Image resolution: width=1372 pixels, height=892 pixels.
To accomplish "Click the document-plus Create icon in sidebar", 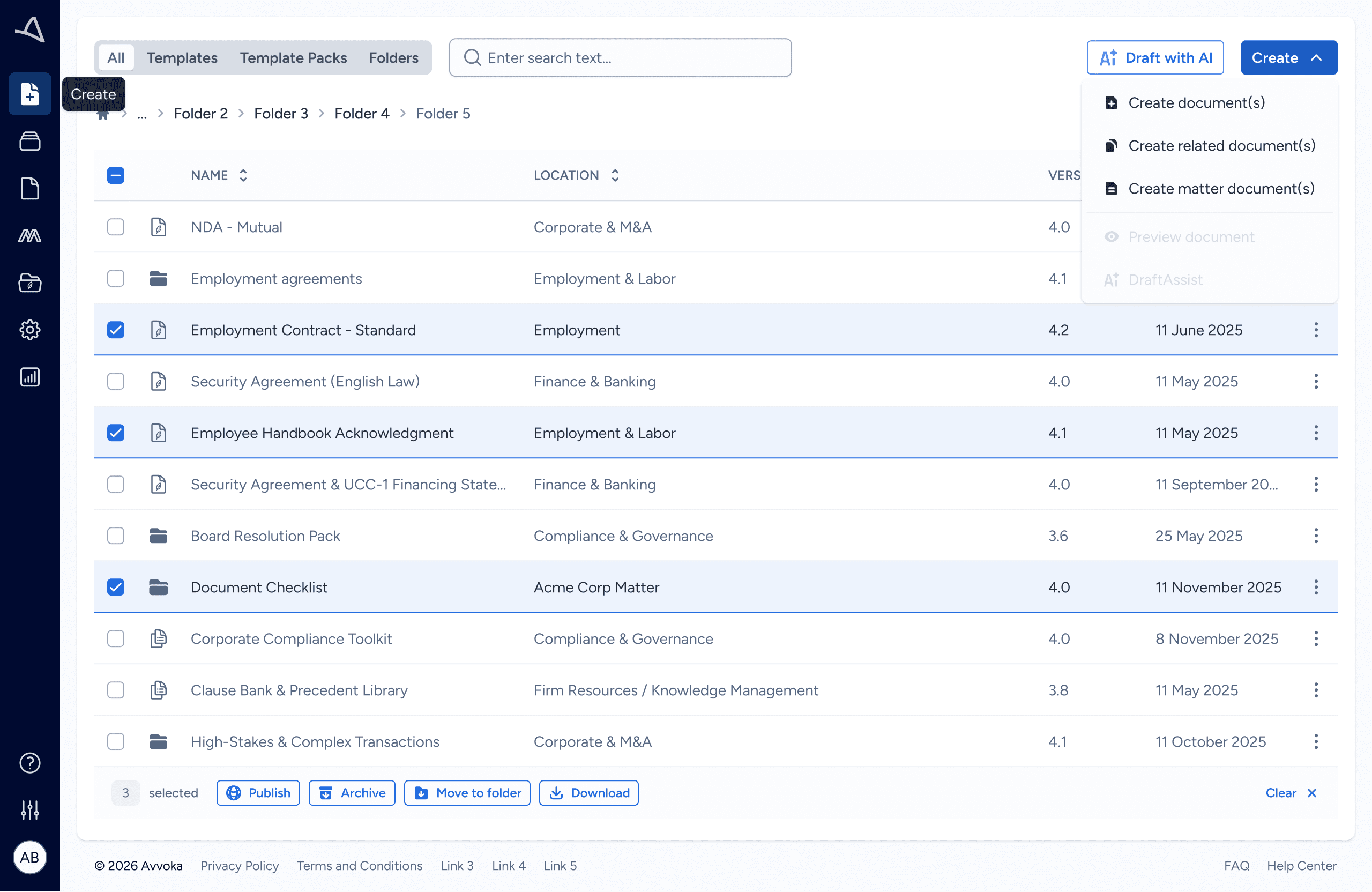I will coord(30,94).
